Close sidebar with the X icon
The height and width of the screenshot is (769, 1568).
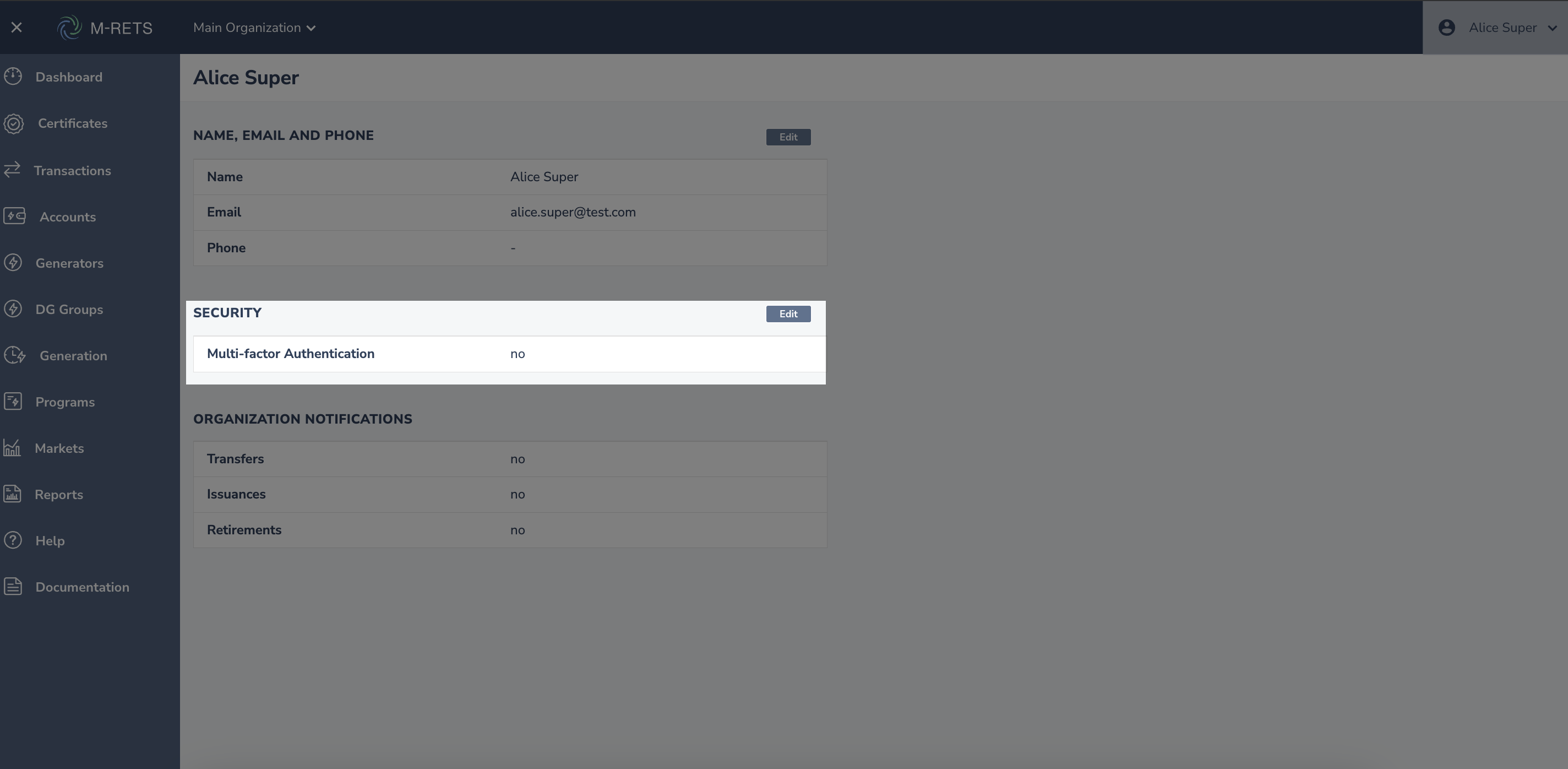17,28
